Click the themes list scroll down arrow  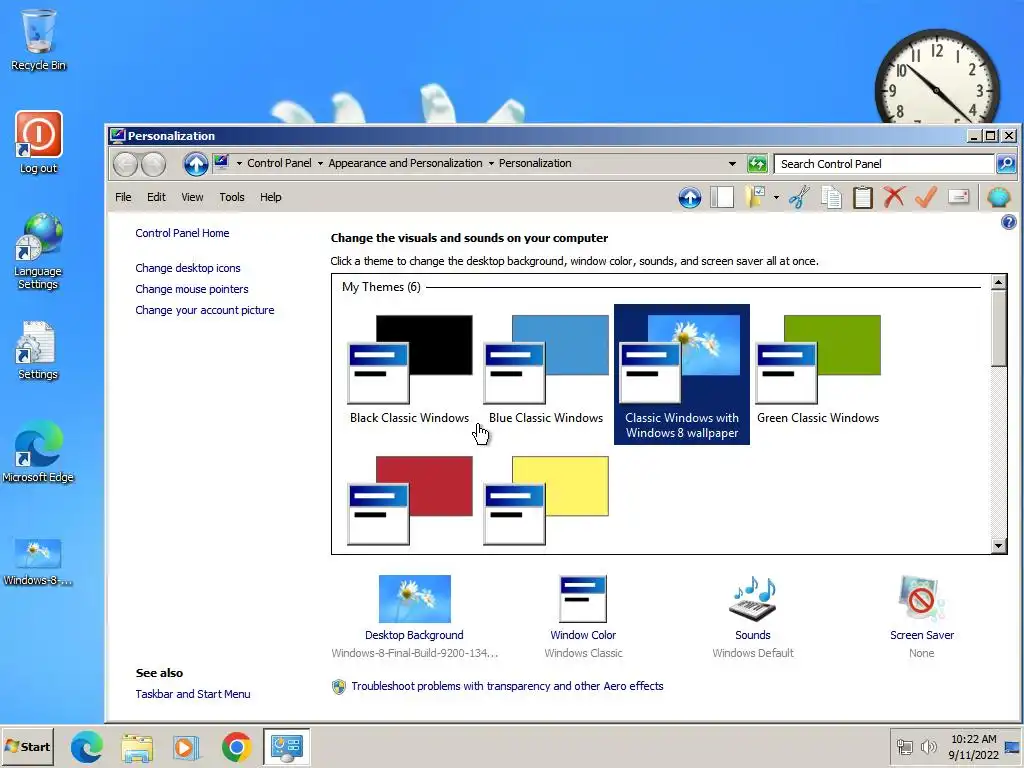999,546
